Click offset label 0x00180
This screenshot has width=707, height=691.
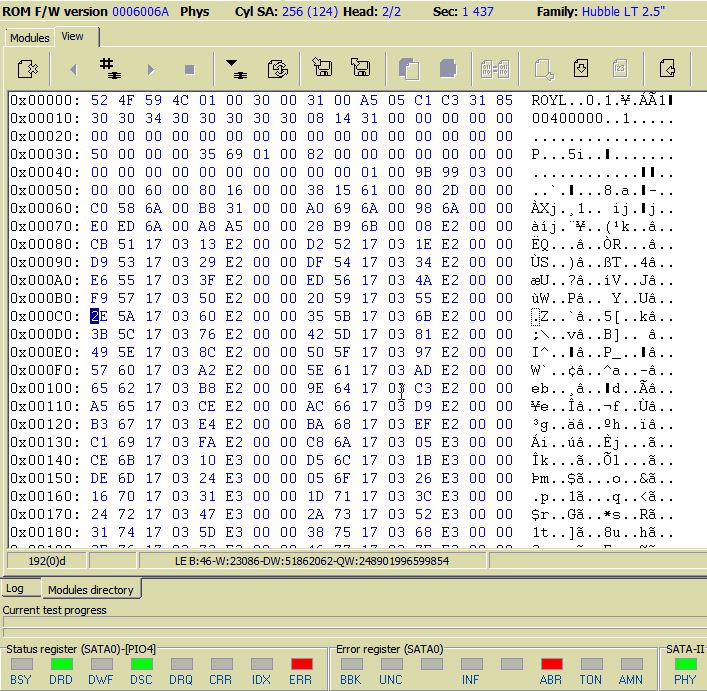[45, 532]
